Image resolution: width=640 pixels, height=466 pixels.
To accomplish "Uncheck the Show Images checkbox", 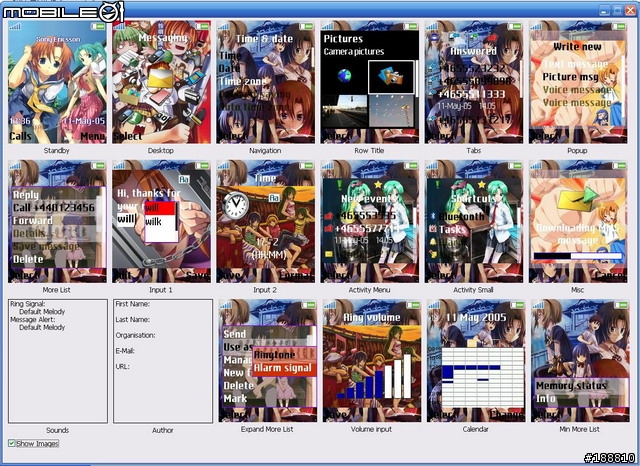I will pos(12,443).
